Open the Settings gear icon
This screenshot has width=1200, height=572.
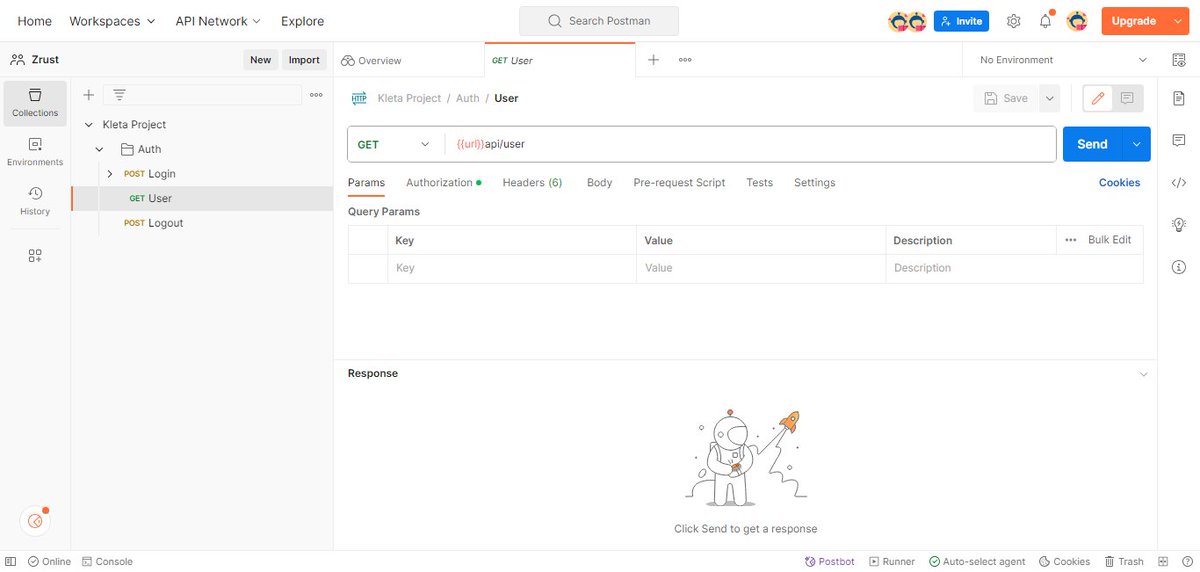(1013, 21)
